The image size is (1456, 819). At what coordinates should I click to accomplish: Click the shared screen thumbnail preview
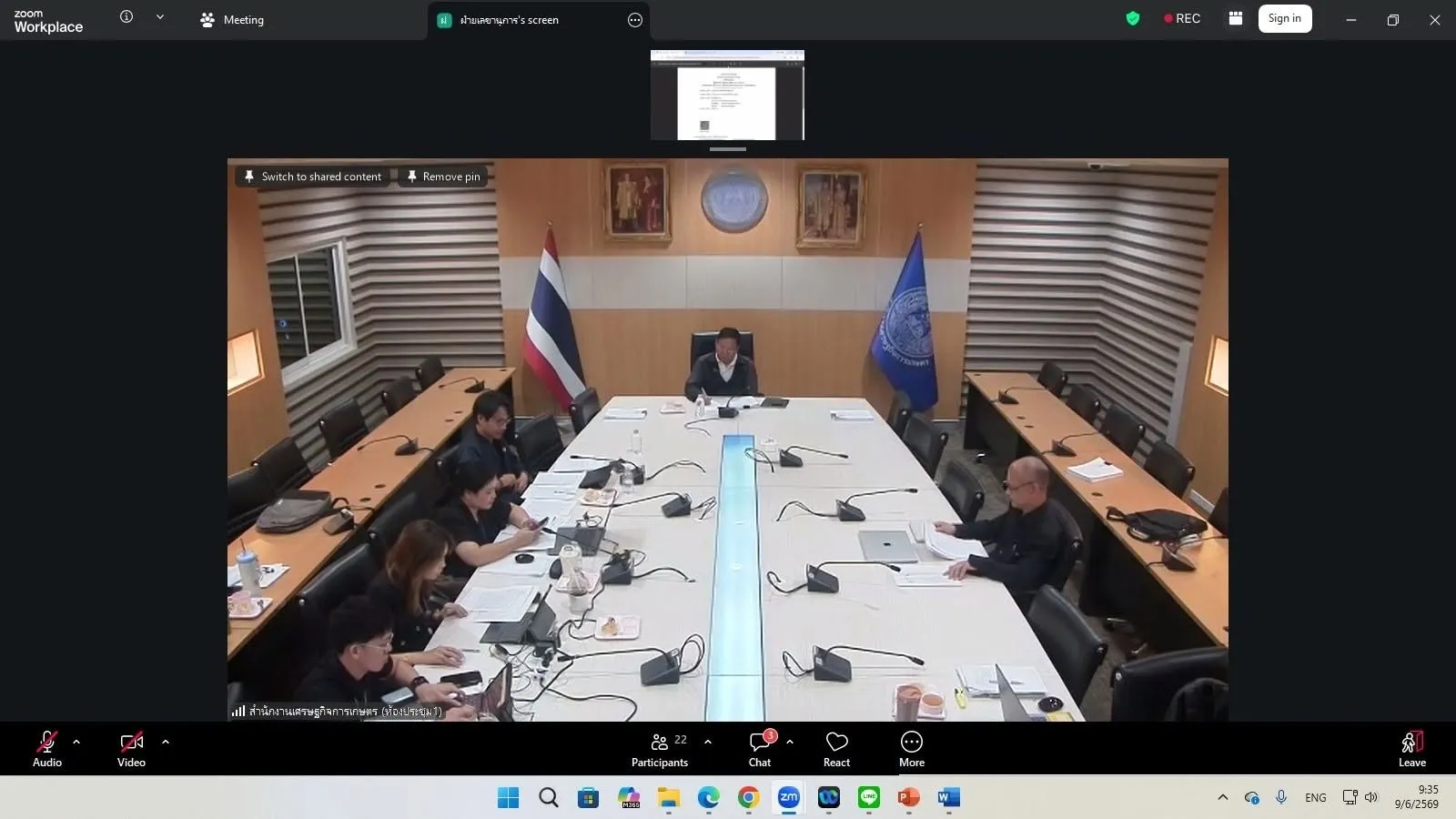[x=727, y=95]
